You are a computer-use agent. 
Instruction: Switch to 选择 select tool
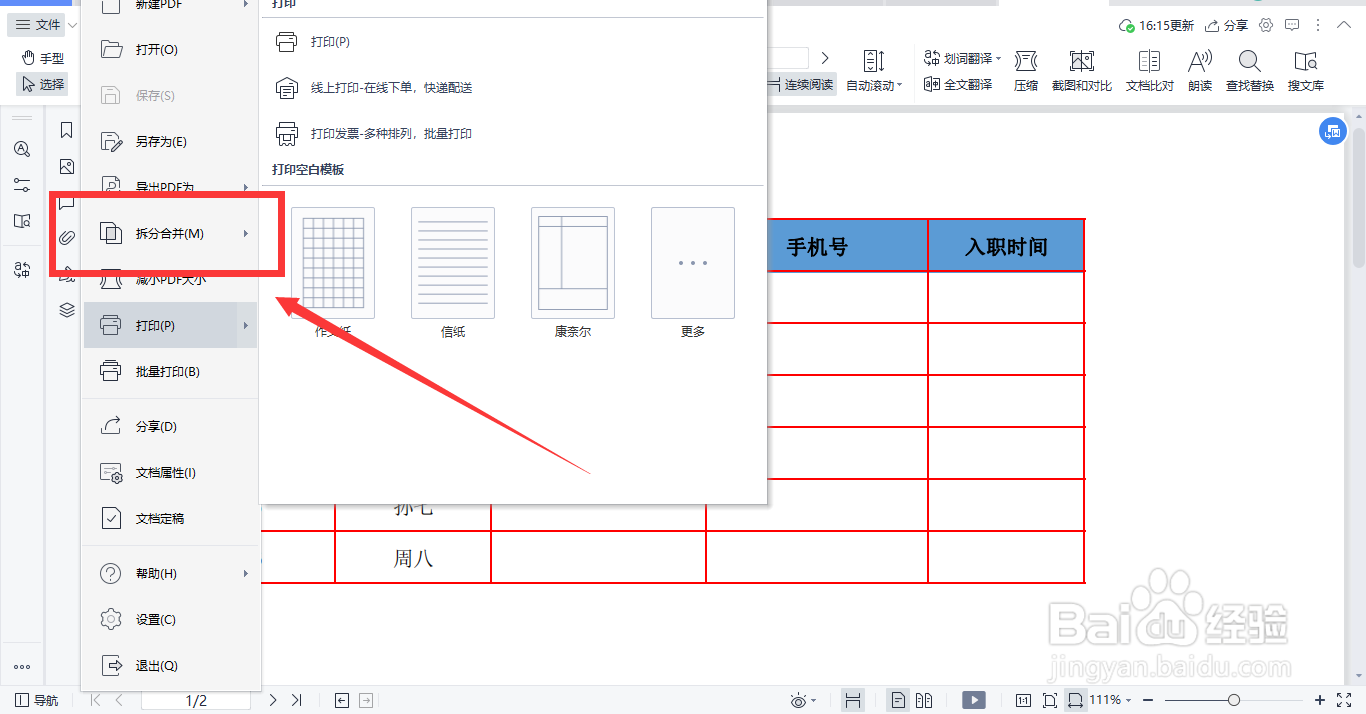43,85
